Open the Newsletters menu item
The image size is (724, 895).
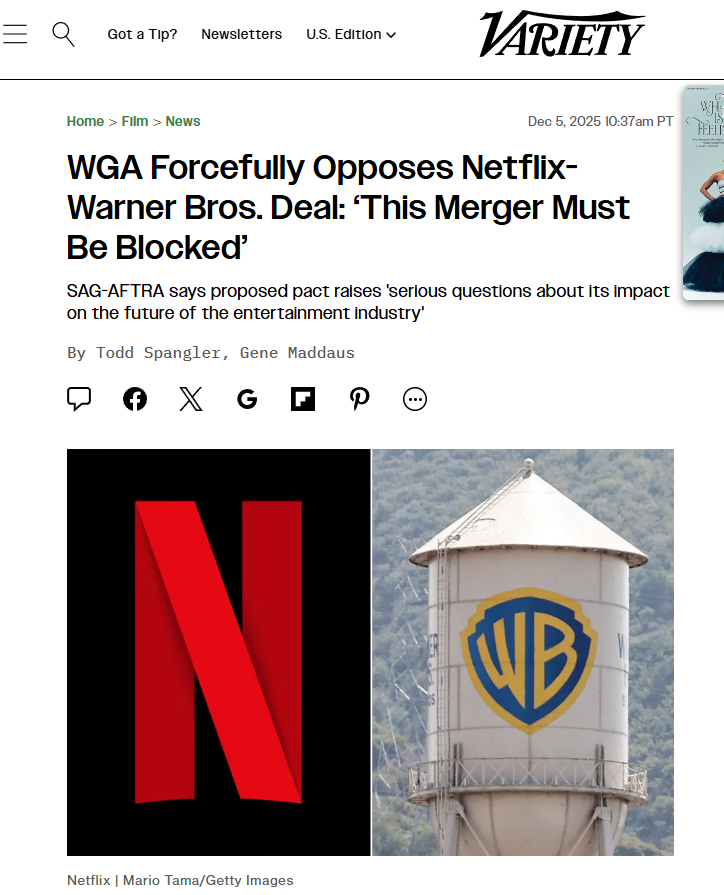[242, 34]
